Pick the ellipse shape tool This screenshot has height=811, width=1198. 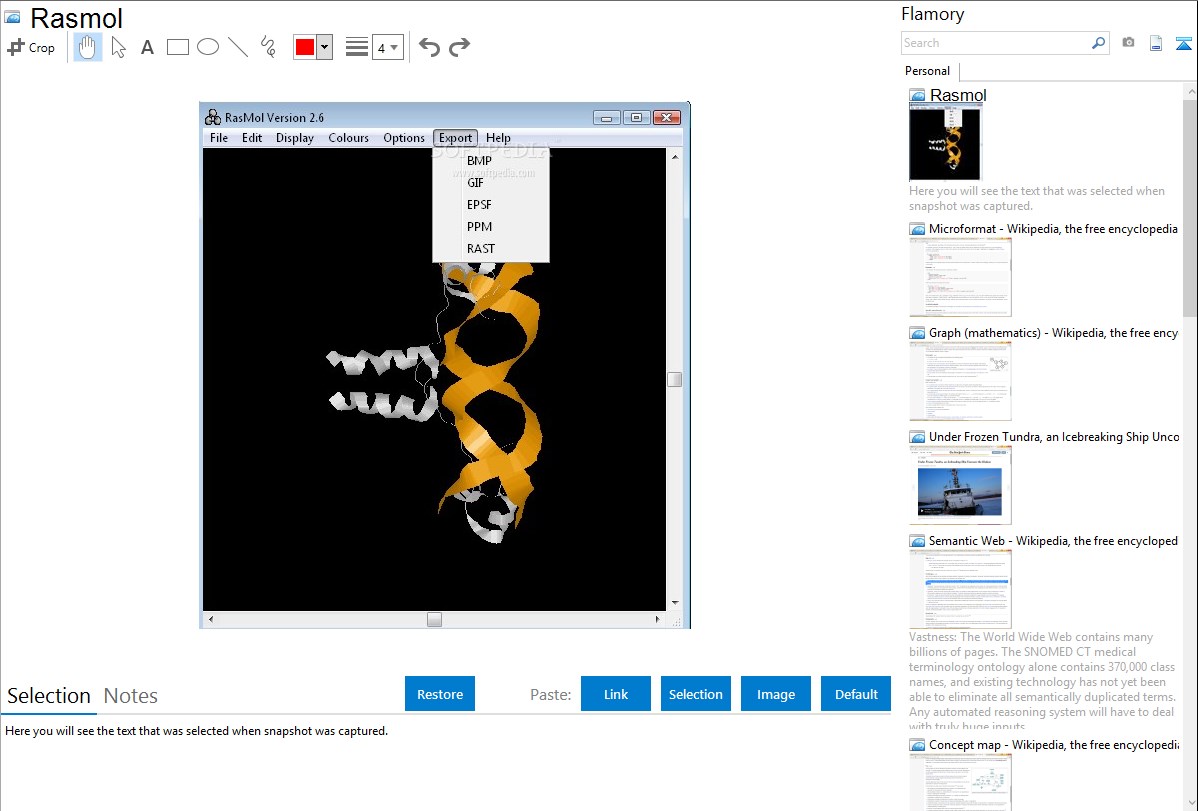tap(208, 47)
